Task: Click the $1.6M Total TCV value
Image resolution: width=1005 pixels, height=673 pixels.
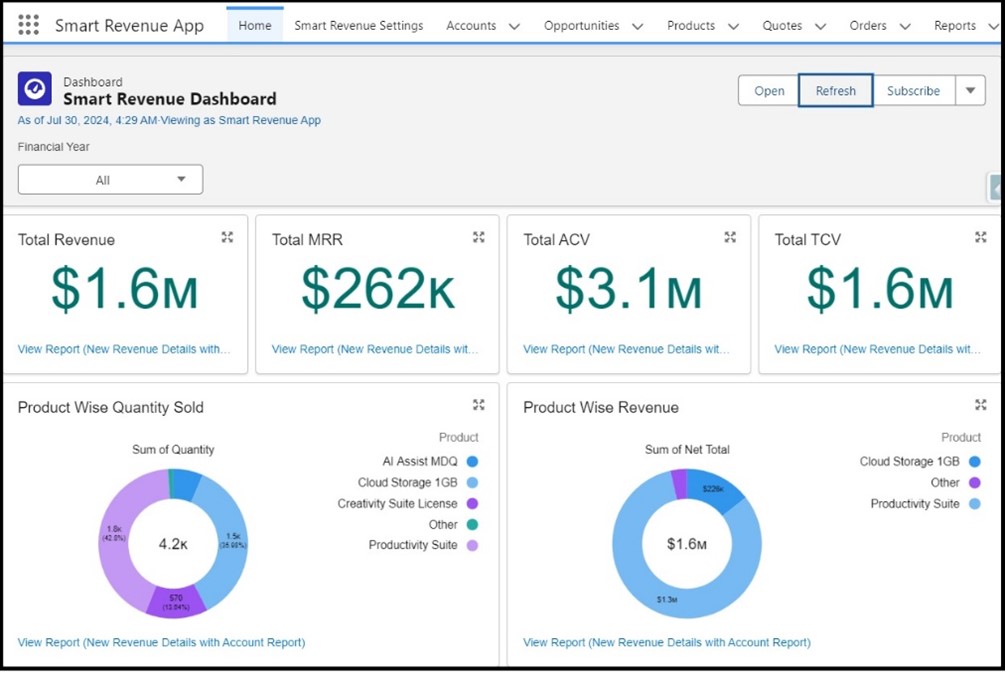Action: click(x=879, y=290)
